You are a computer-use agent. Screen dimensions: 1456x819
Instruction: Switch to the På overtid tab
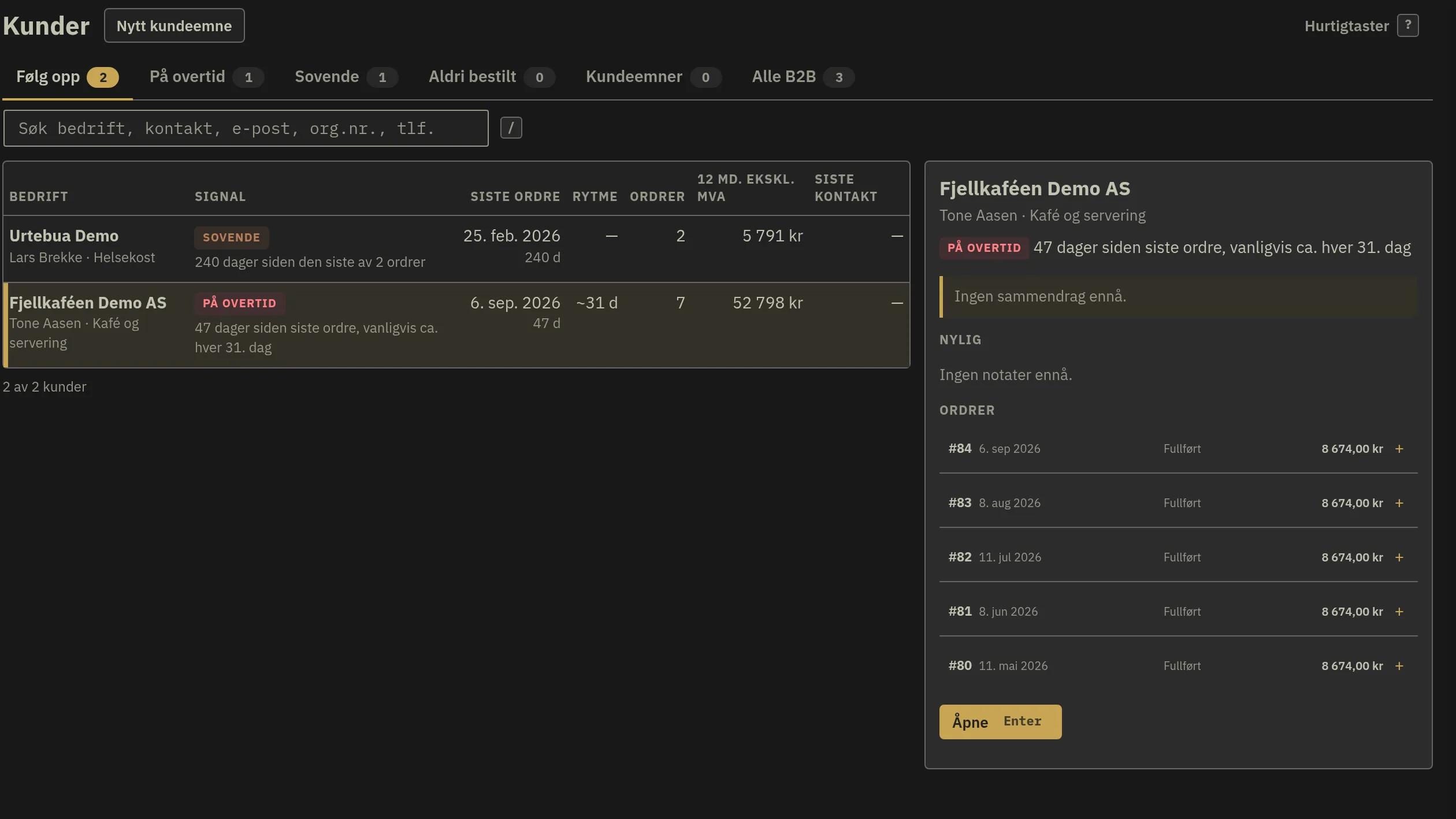206,77
